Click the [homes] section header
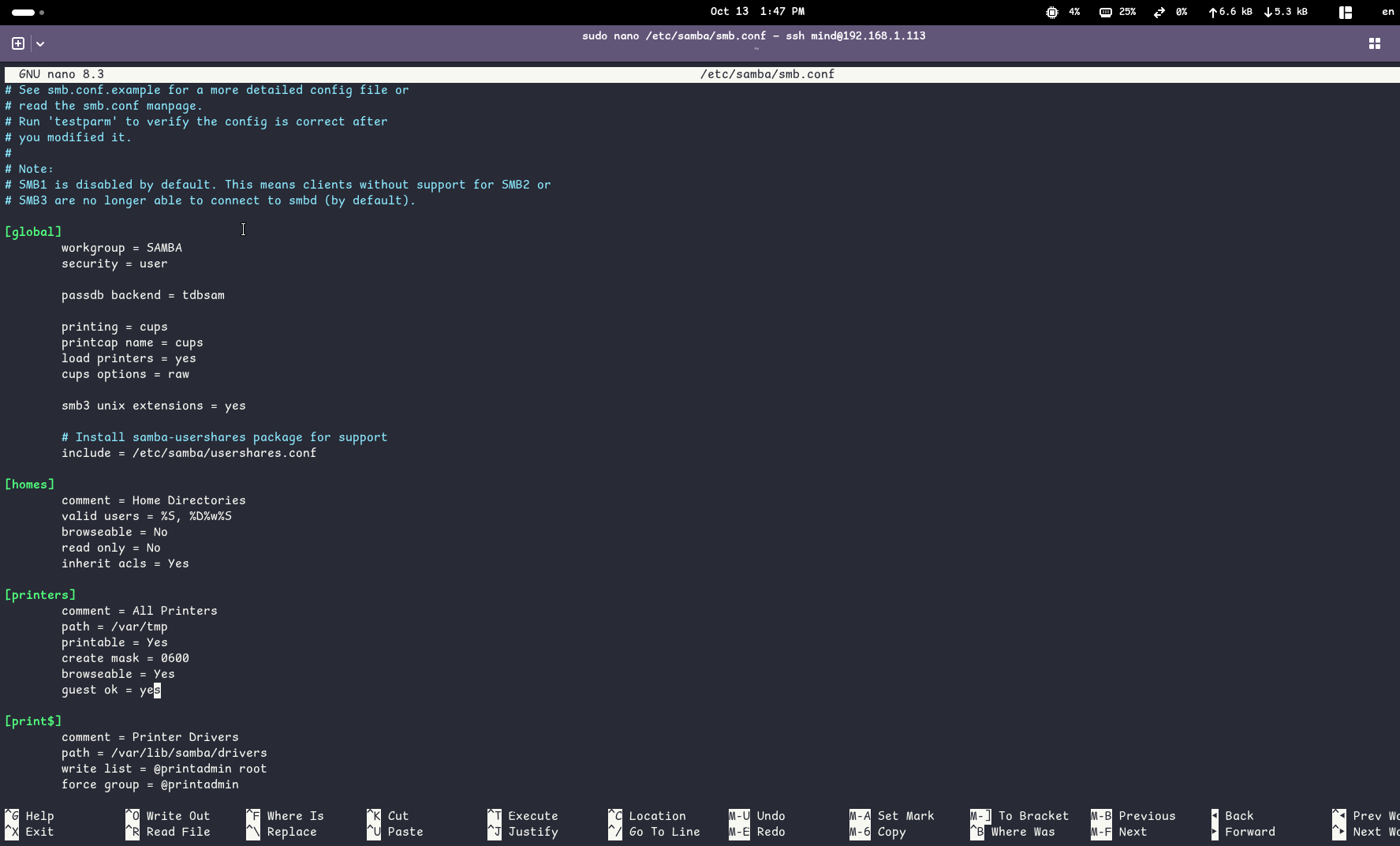Viewport: 1400px width, 846px height. [x=30, y=485]
